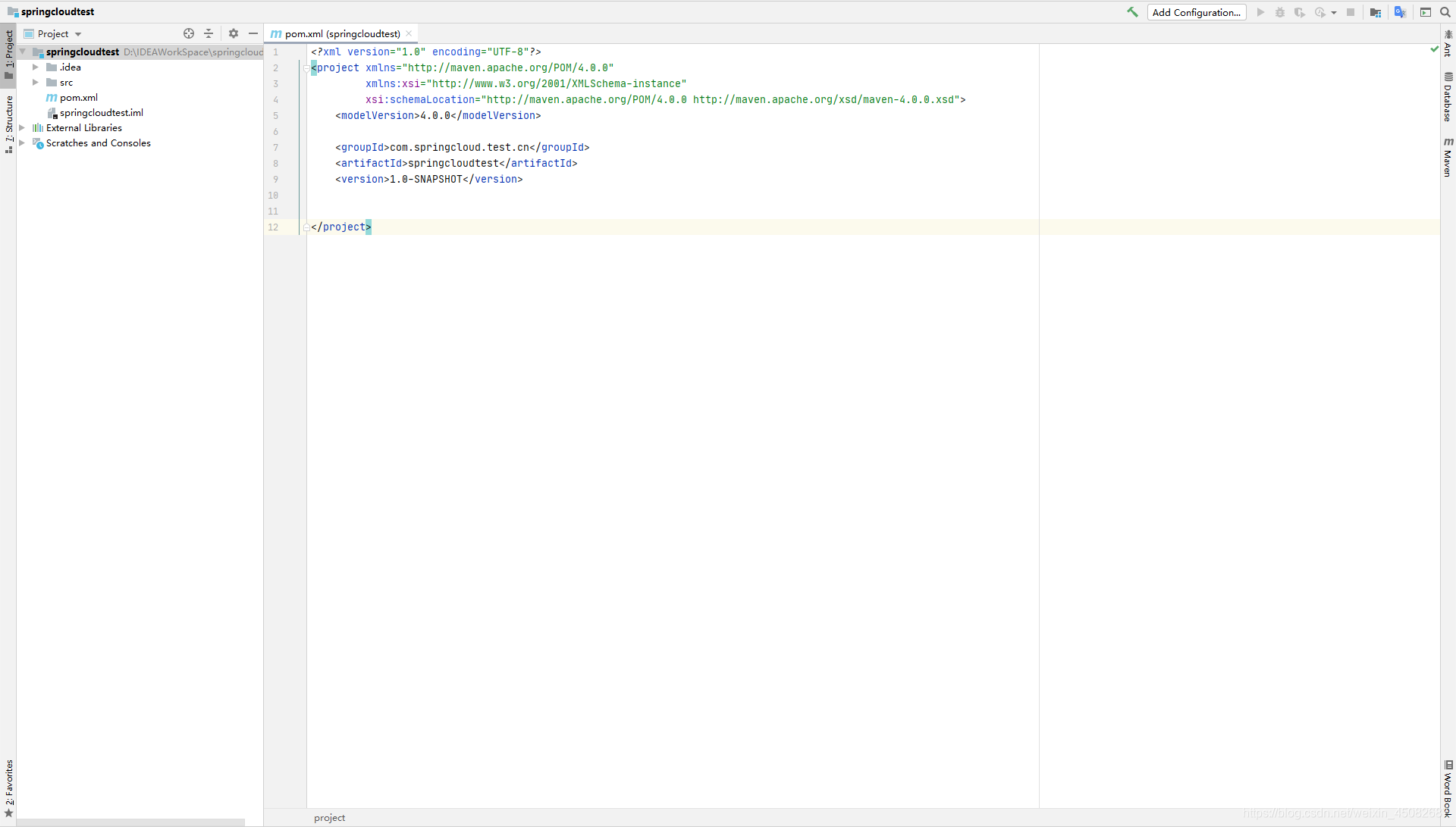Click line number 12 in gutter
The height and width of the screenshot is (827, 1456).
[x=273, y=227]
